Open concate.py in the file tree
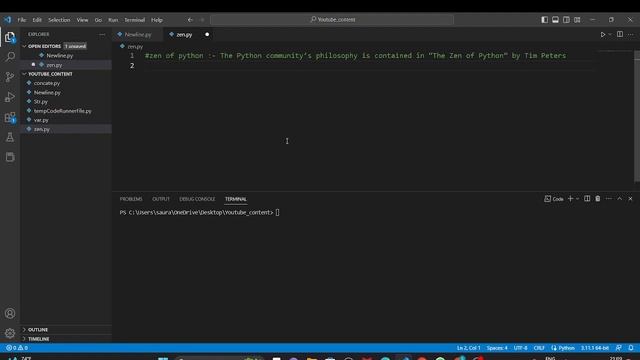Image resolution: width=640 pixels, height=360 pixels. coord(47,83)
